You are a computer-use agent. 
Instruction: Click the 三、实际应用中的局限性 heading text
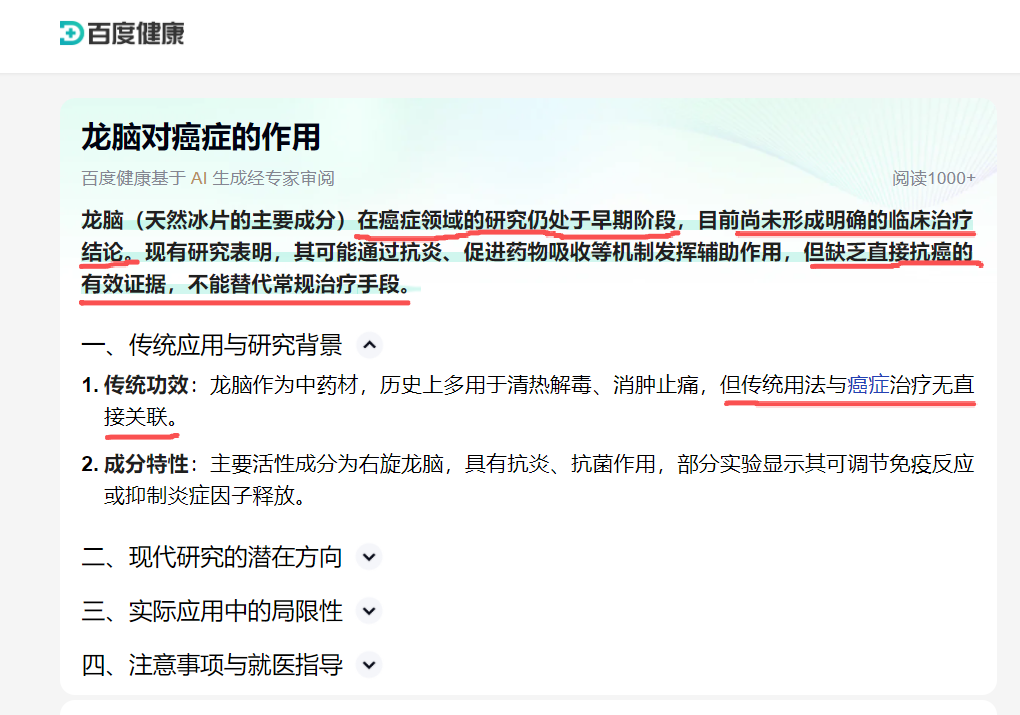click(x=212, y=611)
